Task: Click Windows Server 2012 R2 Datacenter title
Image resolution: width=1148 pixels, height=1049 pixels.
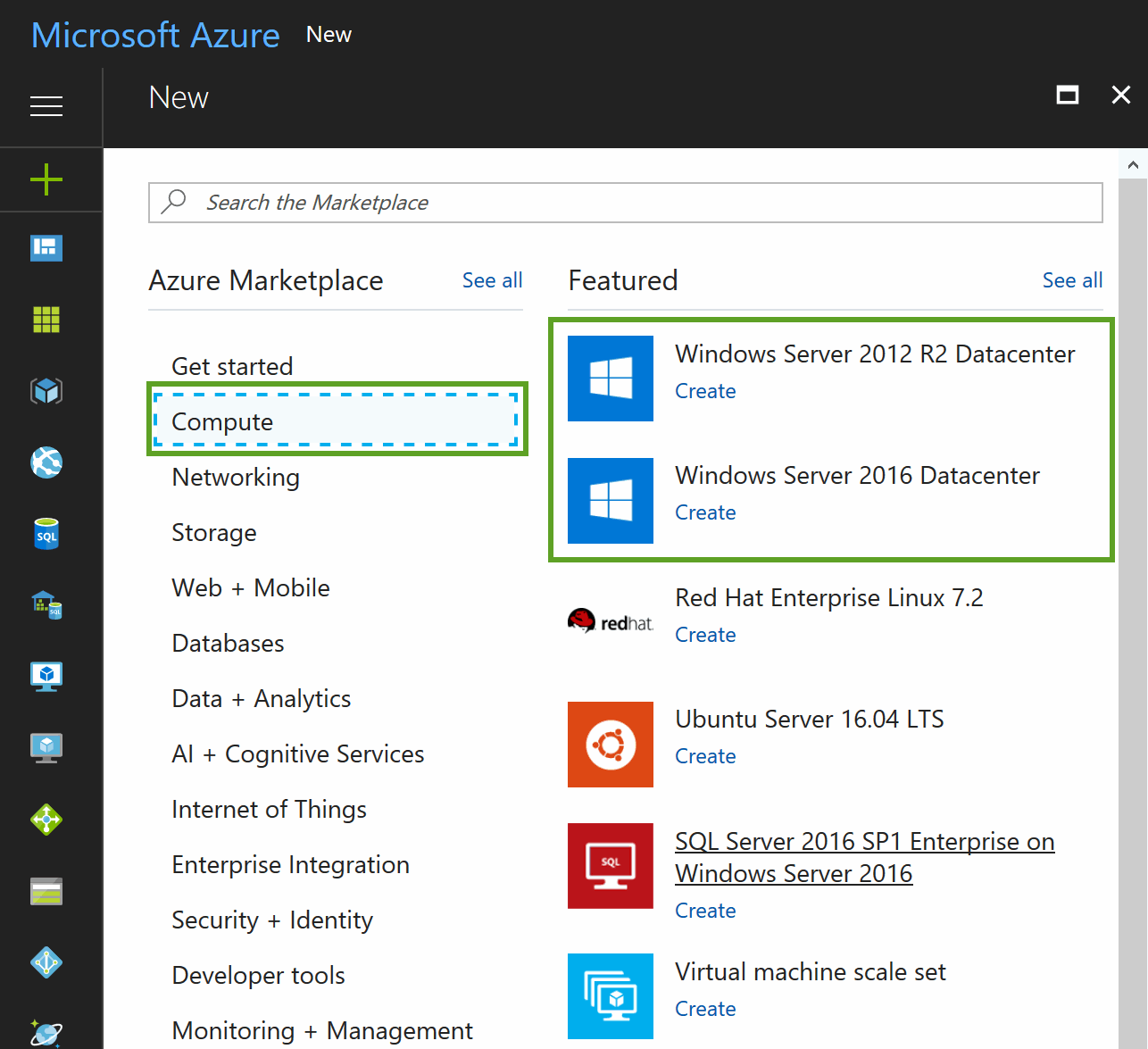Action: 875,354
